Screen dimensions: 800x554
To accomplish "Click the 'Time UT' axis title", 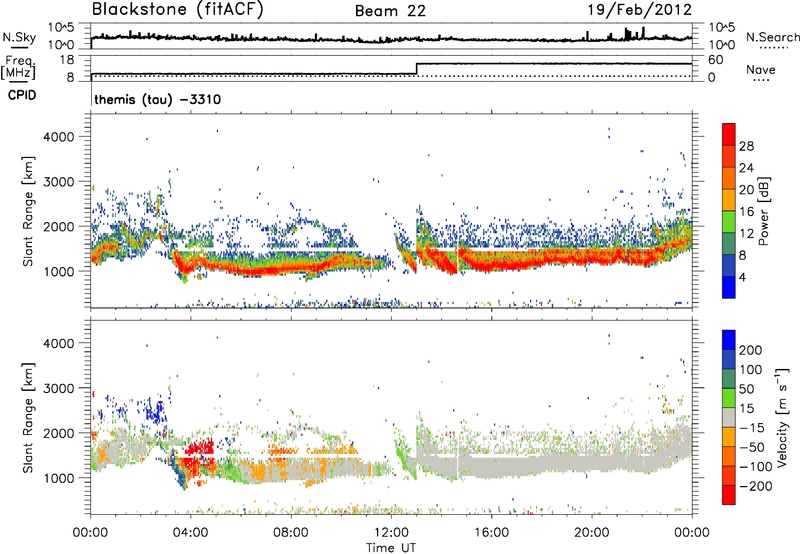I will [391, 547].
